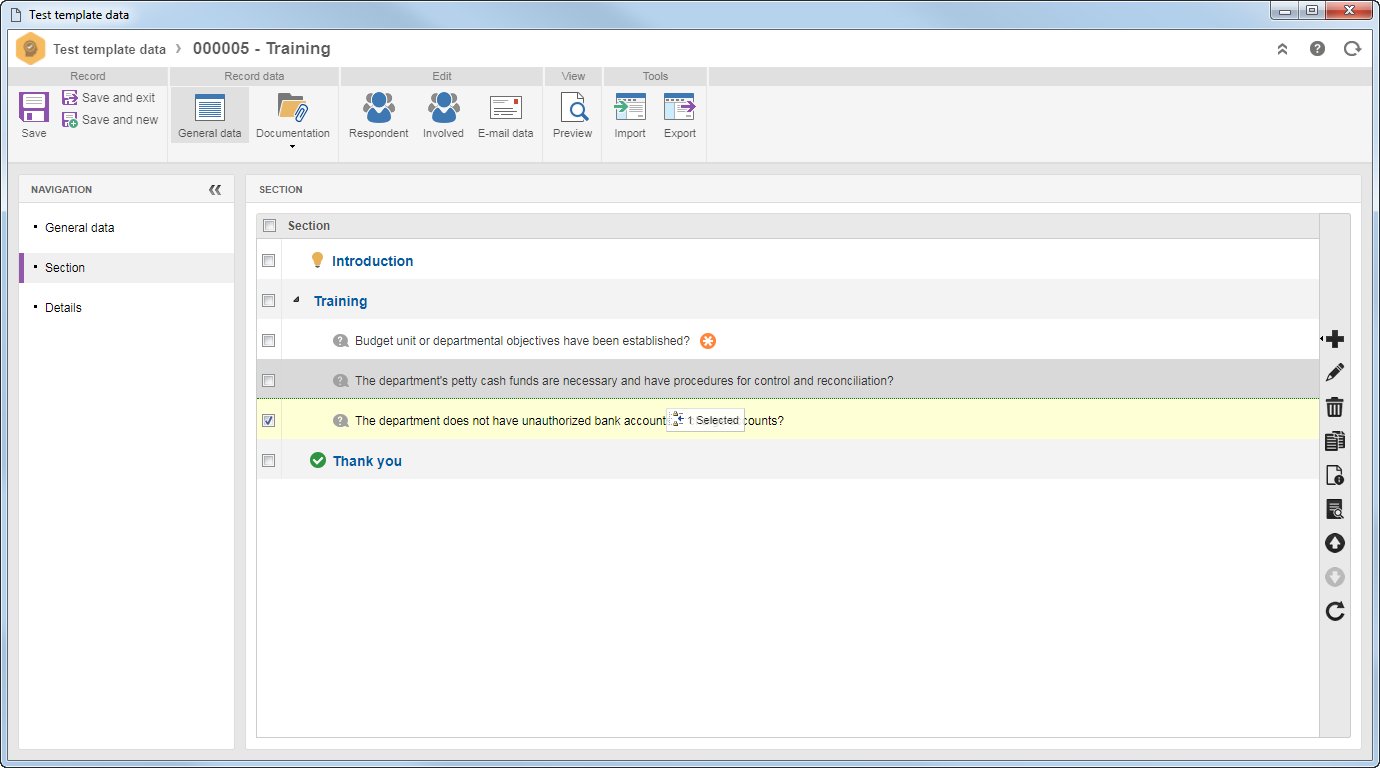
Task: Click the Save button in Record group
Action: (x=34, y=115)
